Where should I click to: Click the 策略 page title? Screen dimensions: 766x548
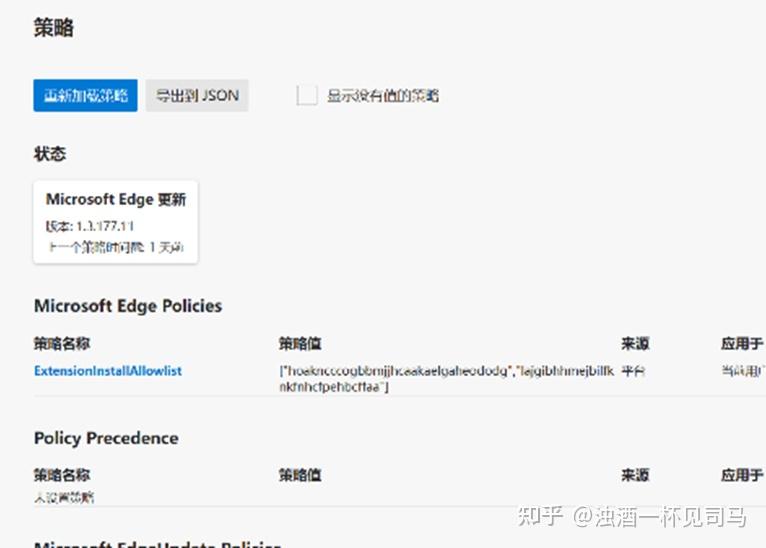(54, 27)
